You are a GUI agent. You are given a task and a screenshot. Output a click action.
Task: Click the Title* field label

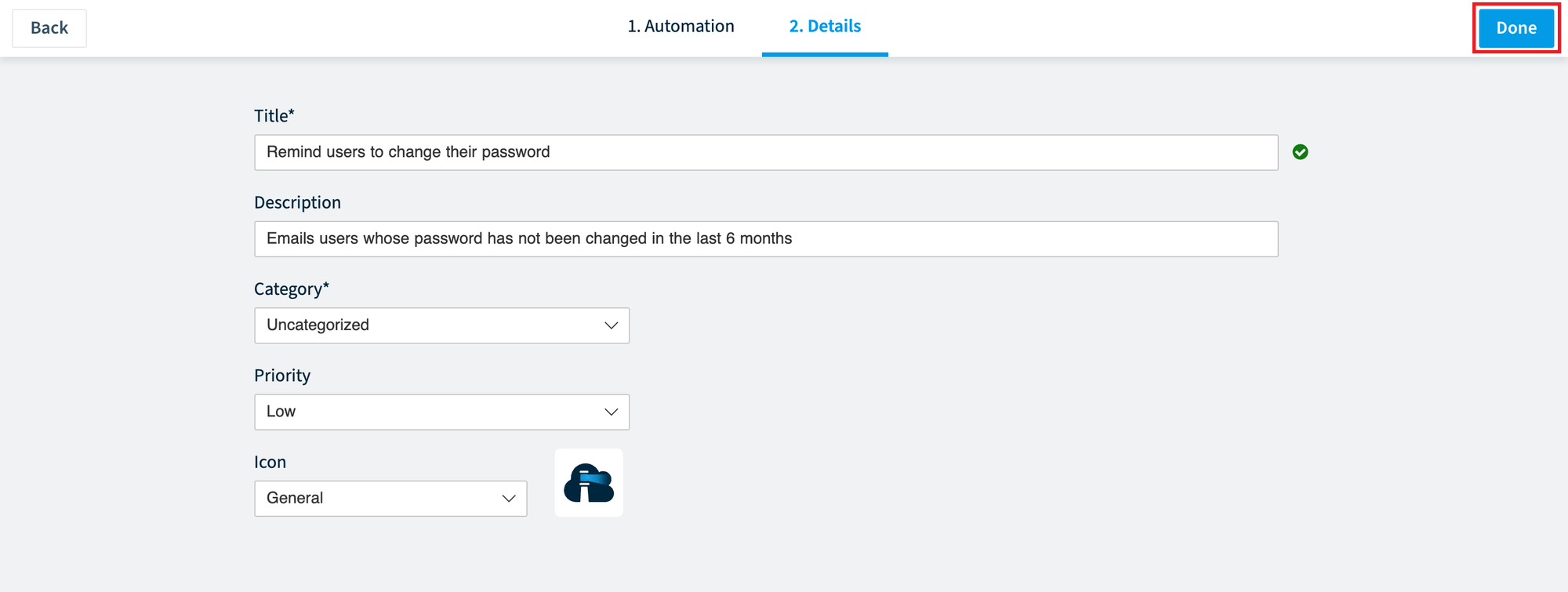(274, 116)
